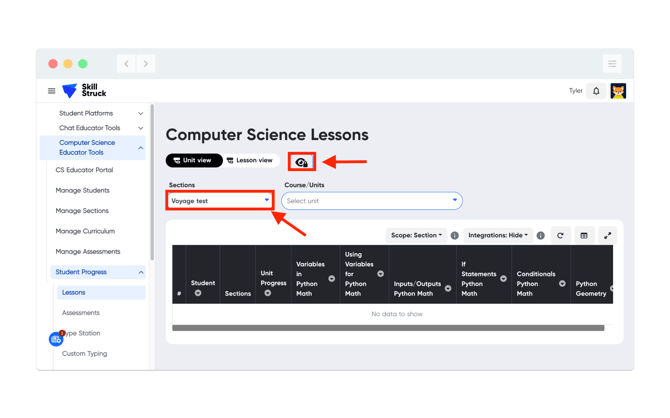Open the table columns layout icon
The height and width of the screenshot is (418, 670).
pyautogui.click(x=584, y=235)
